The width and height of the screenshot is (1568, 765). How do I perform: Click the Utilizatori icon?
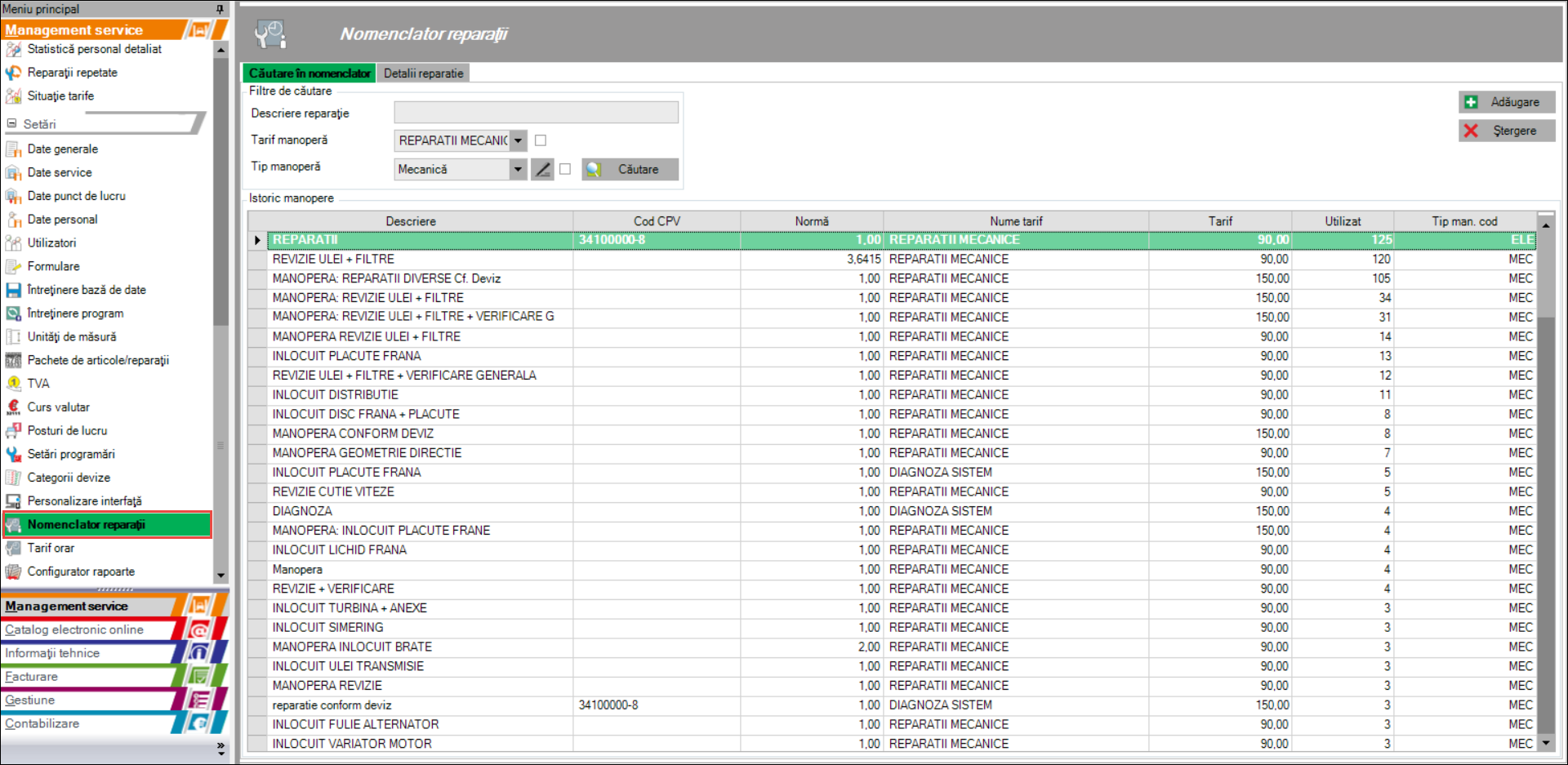tap(13, 243)
